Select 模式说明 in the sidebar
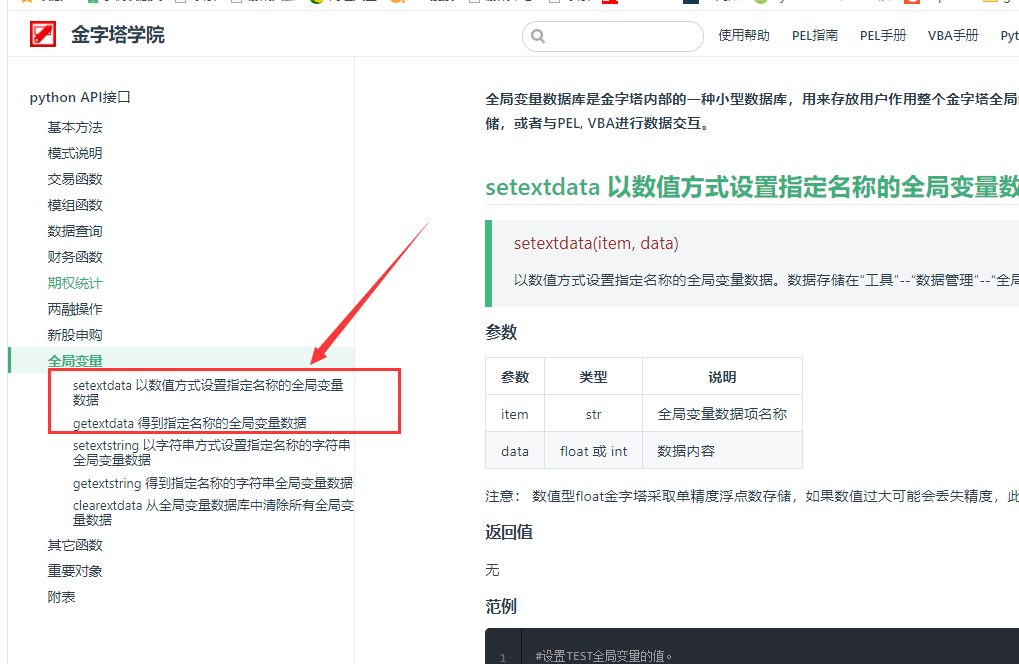The height and width of the screenshot is (664, 1019). 75,153
